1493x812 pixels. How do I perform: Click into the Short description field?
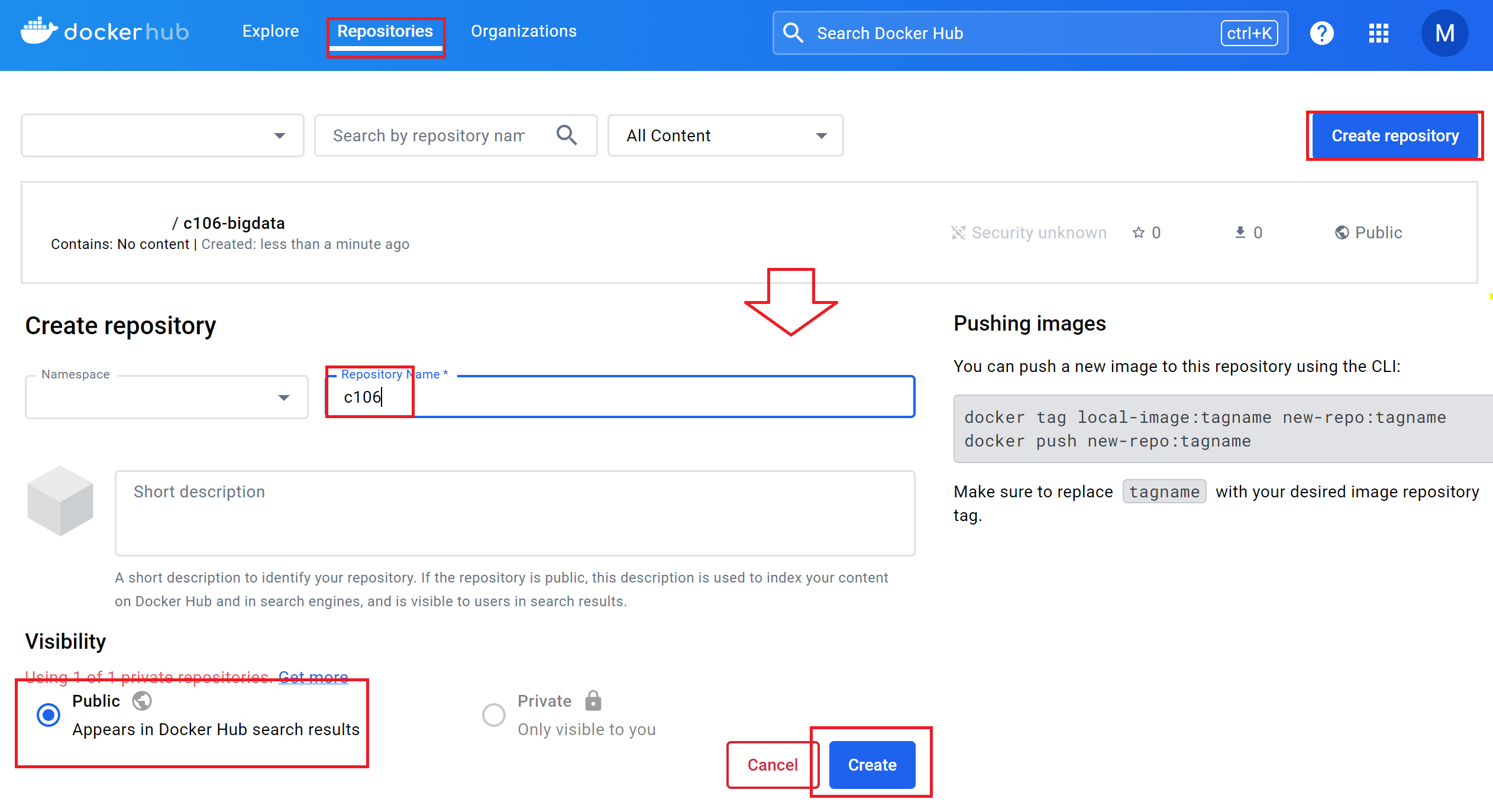tap(515, 513)
